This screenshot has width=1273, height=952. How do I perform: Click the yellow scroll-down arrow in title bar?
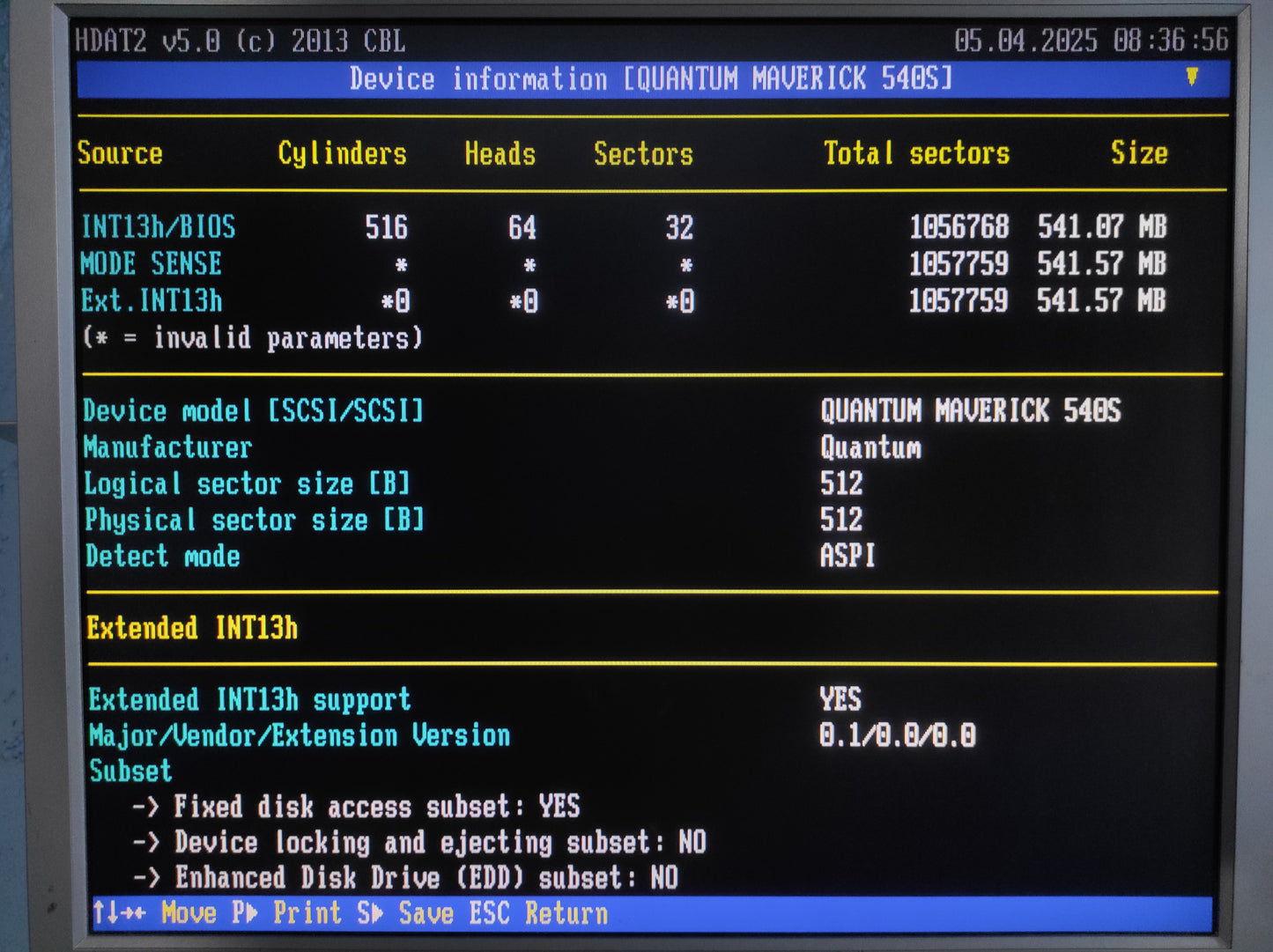tap(1192, 77)
